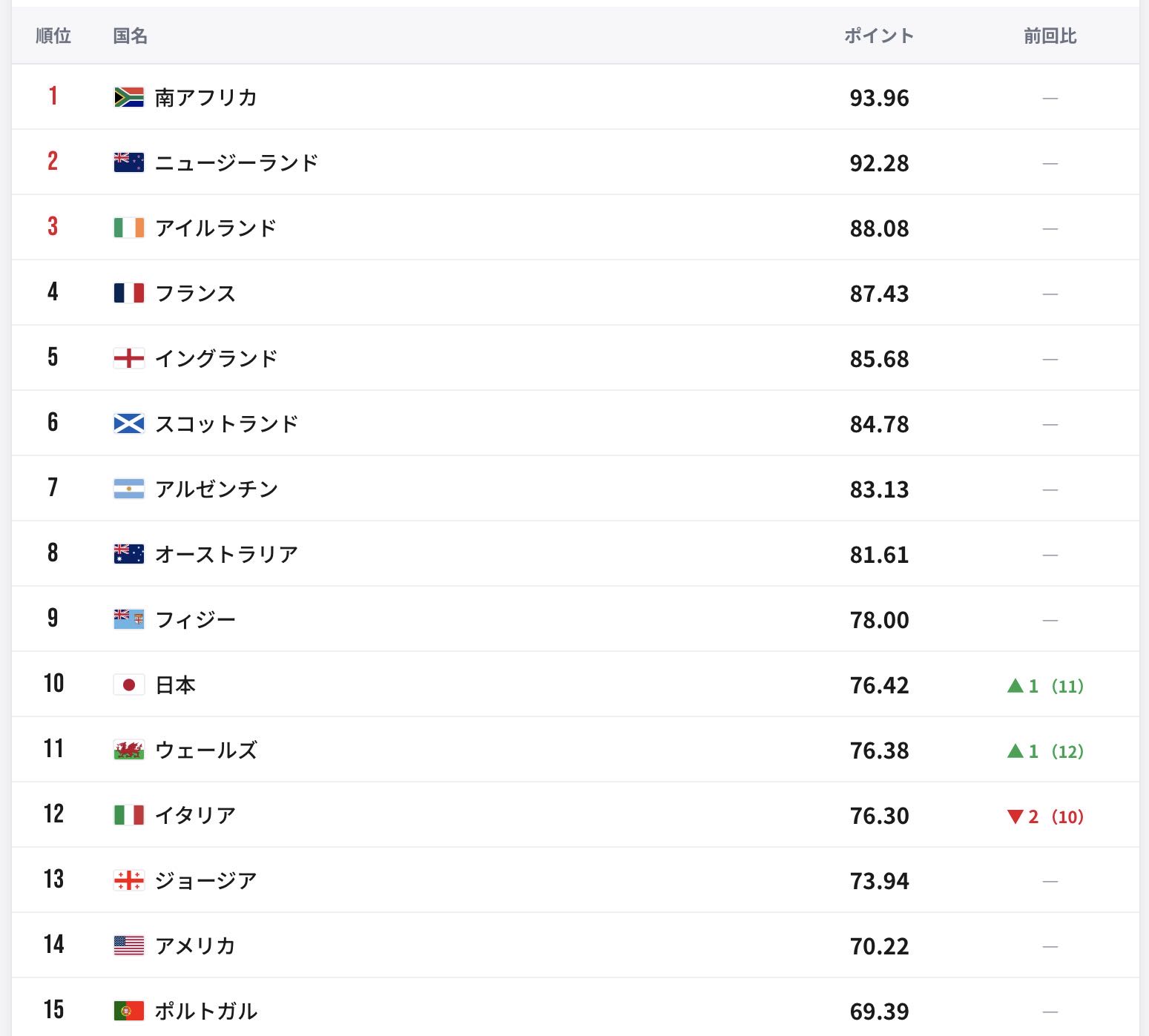Click the Japan flag icon

pyautogui.click(x=128, y=684)
